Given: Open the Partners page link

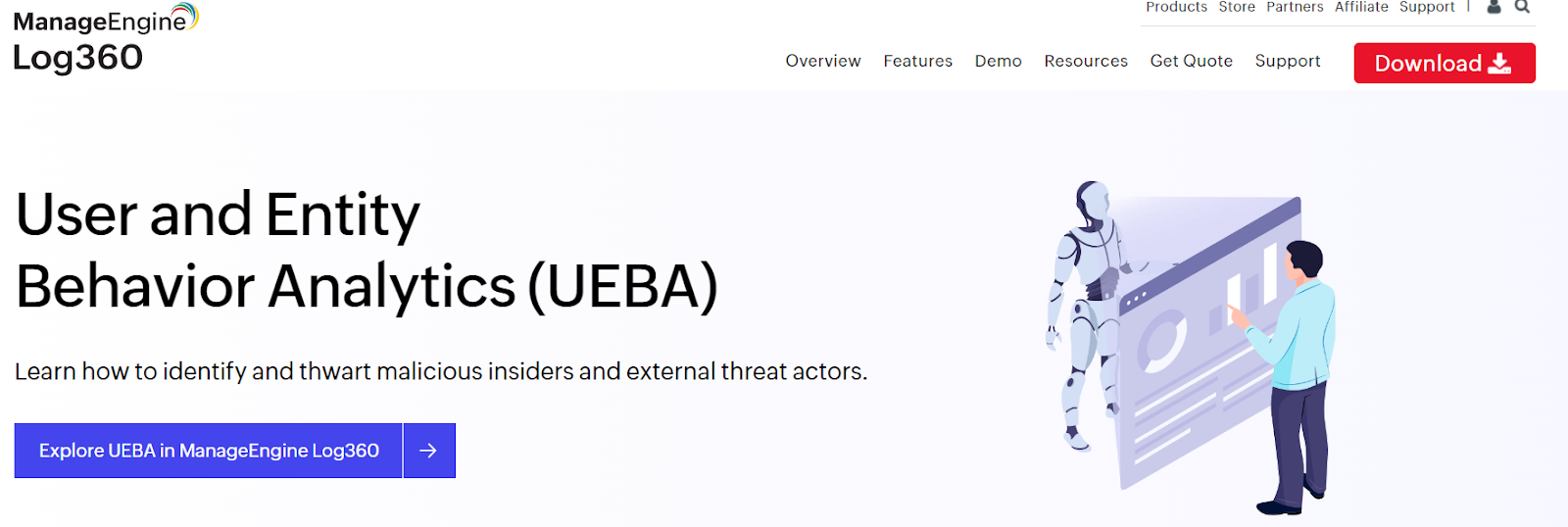Looking at the screenshot, I should point(1295,7).
